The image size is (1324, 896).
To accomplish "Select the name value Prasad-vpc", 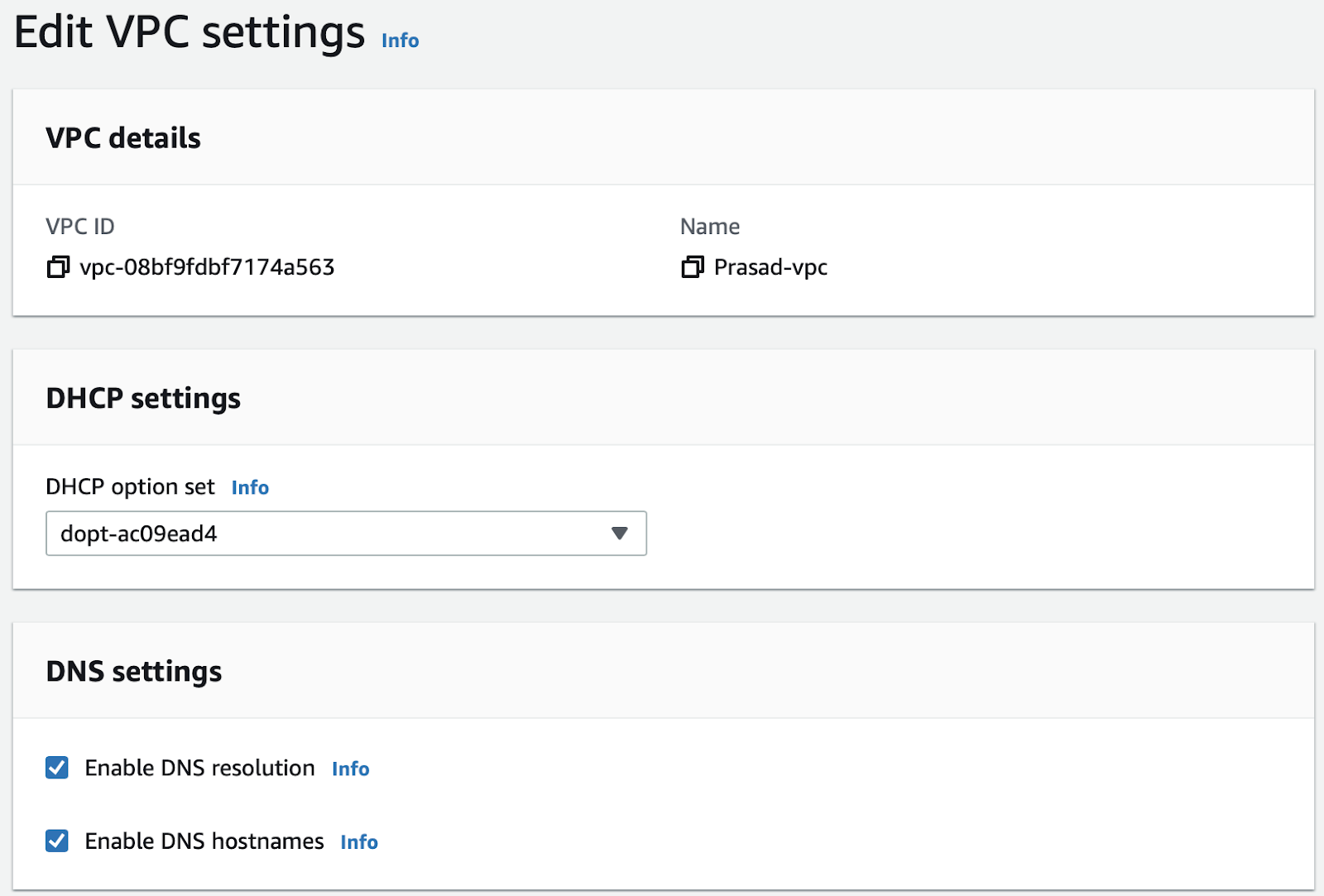I will 770,267.
